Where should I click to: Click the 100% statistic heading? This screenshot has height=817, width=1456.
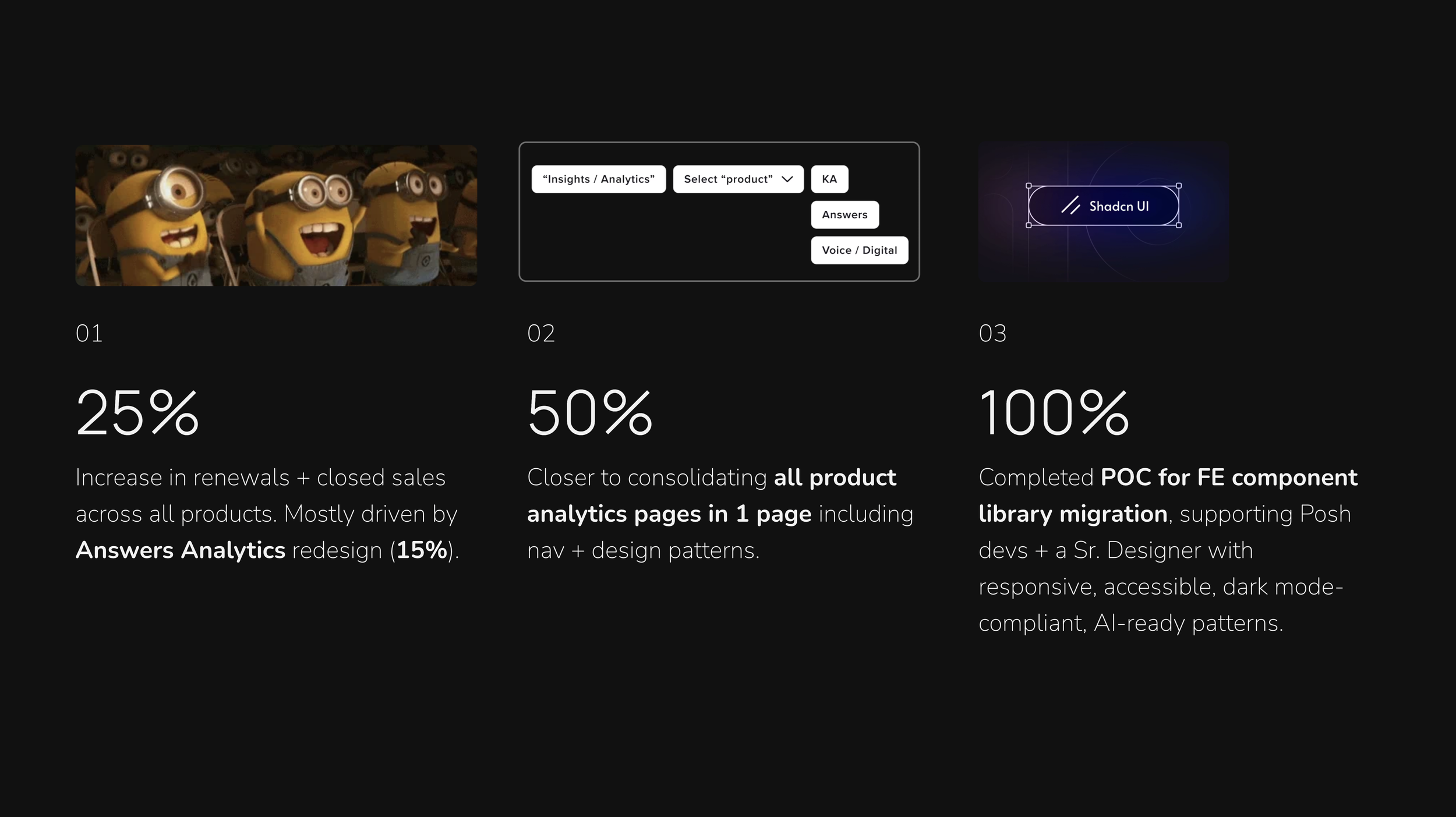1055,413
